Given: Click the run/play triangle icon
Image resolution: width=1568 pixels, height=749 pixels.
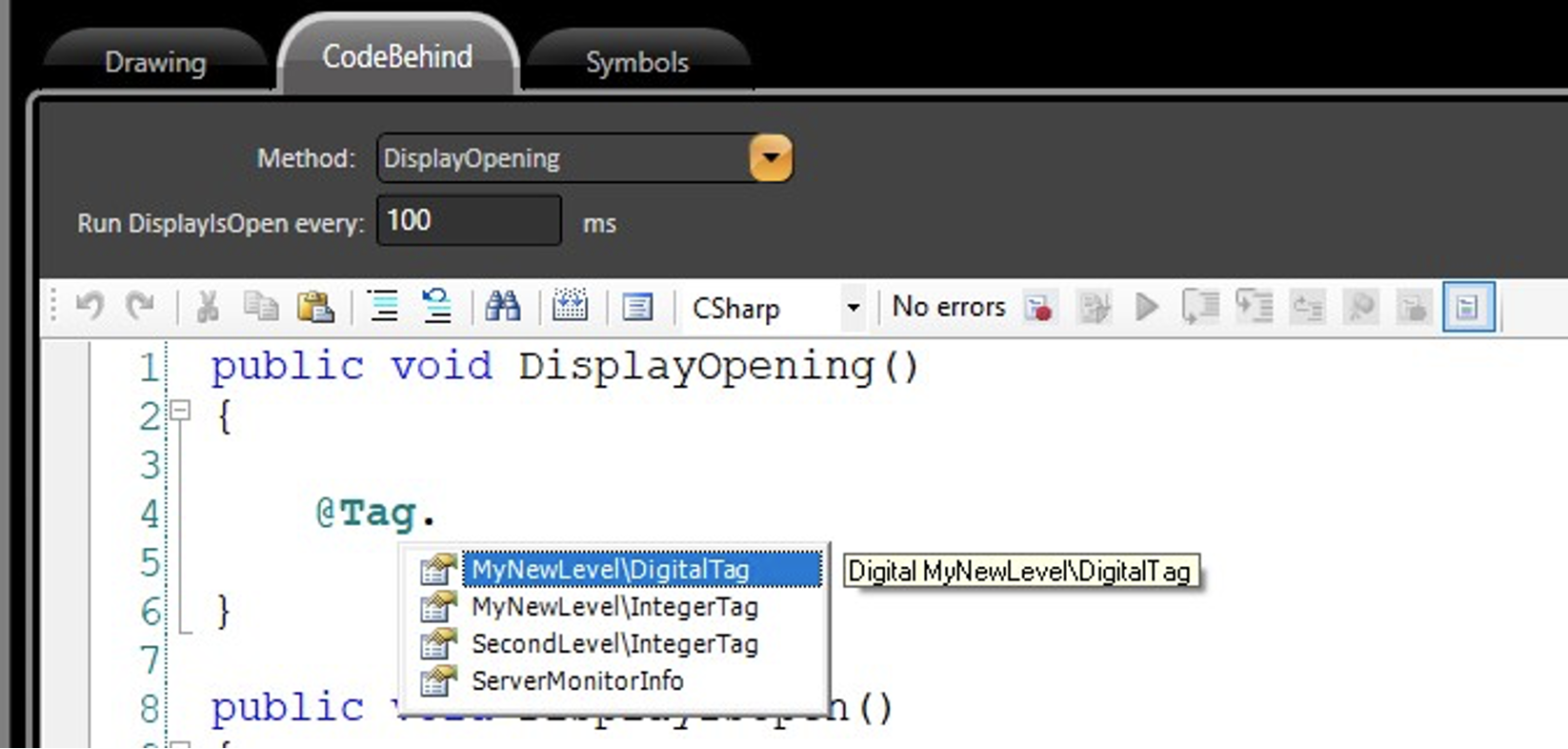Looking at the screenshot, I should 1147,307.
